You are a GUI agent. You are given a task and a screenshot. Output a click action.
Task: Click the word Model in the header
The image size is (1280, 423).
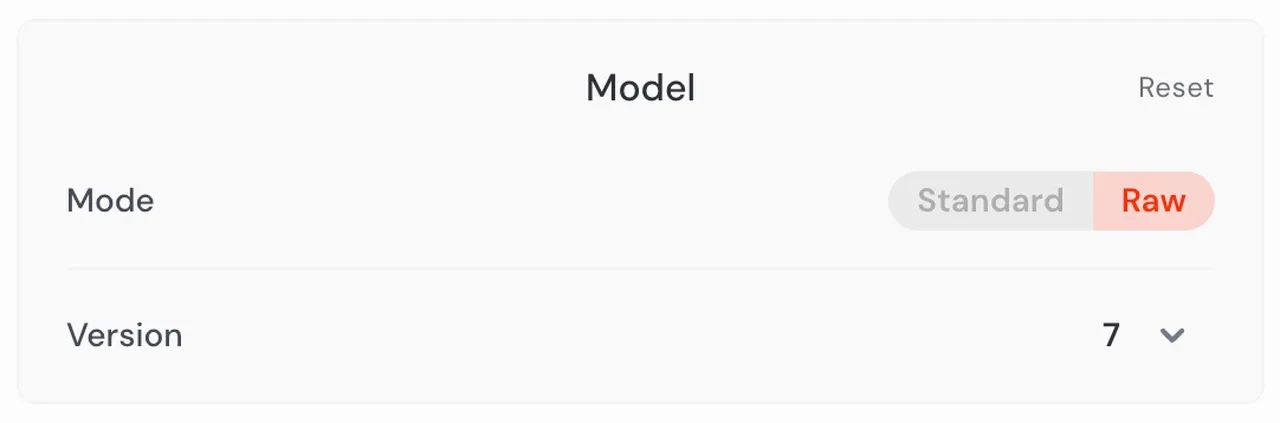coord(640,88)
